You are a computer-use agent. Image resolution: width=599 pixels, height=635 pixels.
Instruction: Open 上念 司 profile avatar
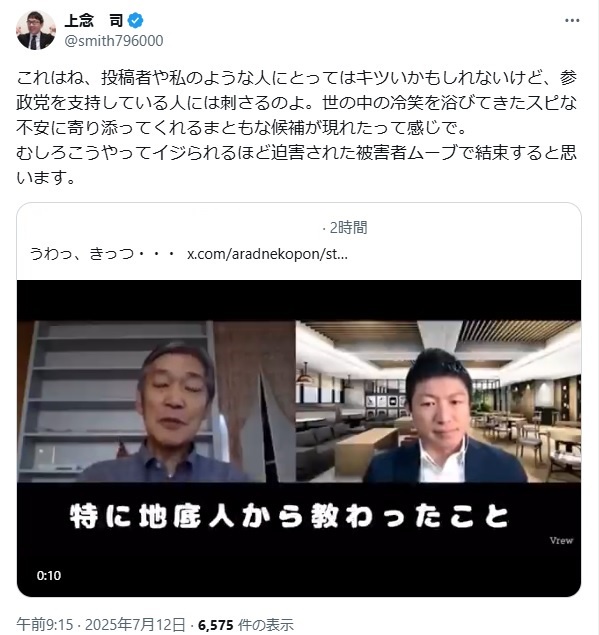tap(36, 30)
